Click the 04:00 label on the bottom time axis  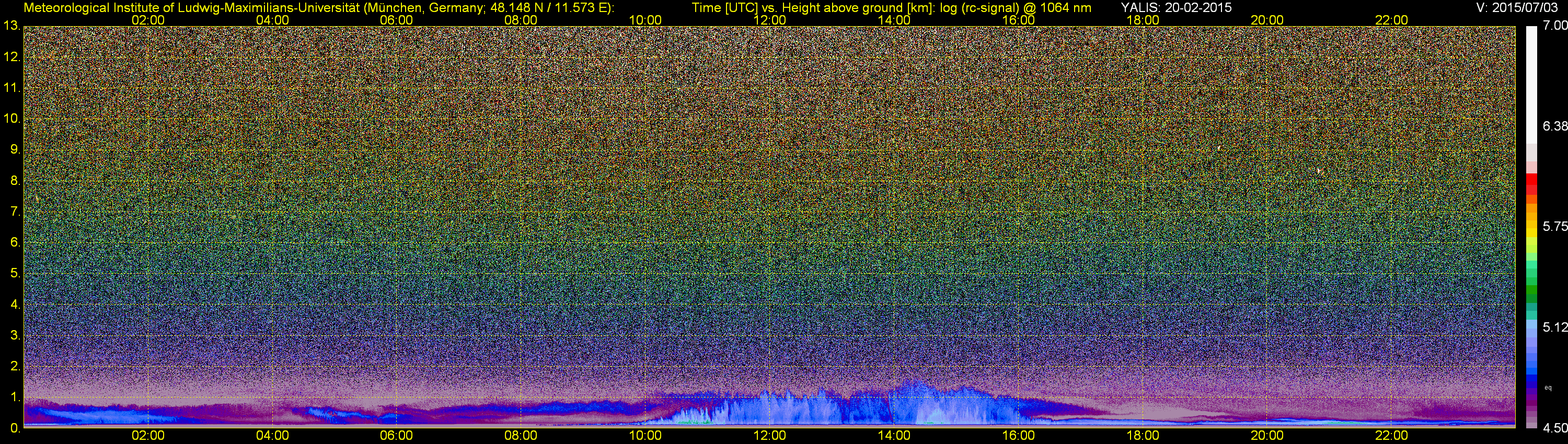pos(272,436)
